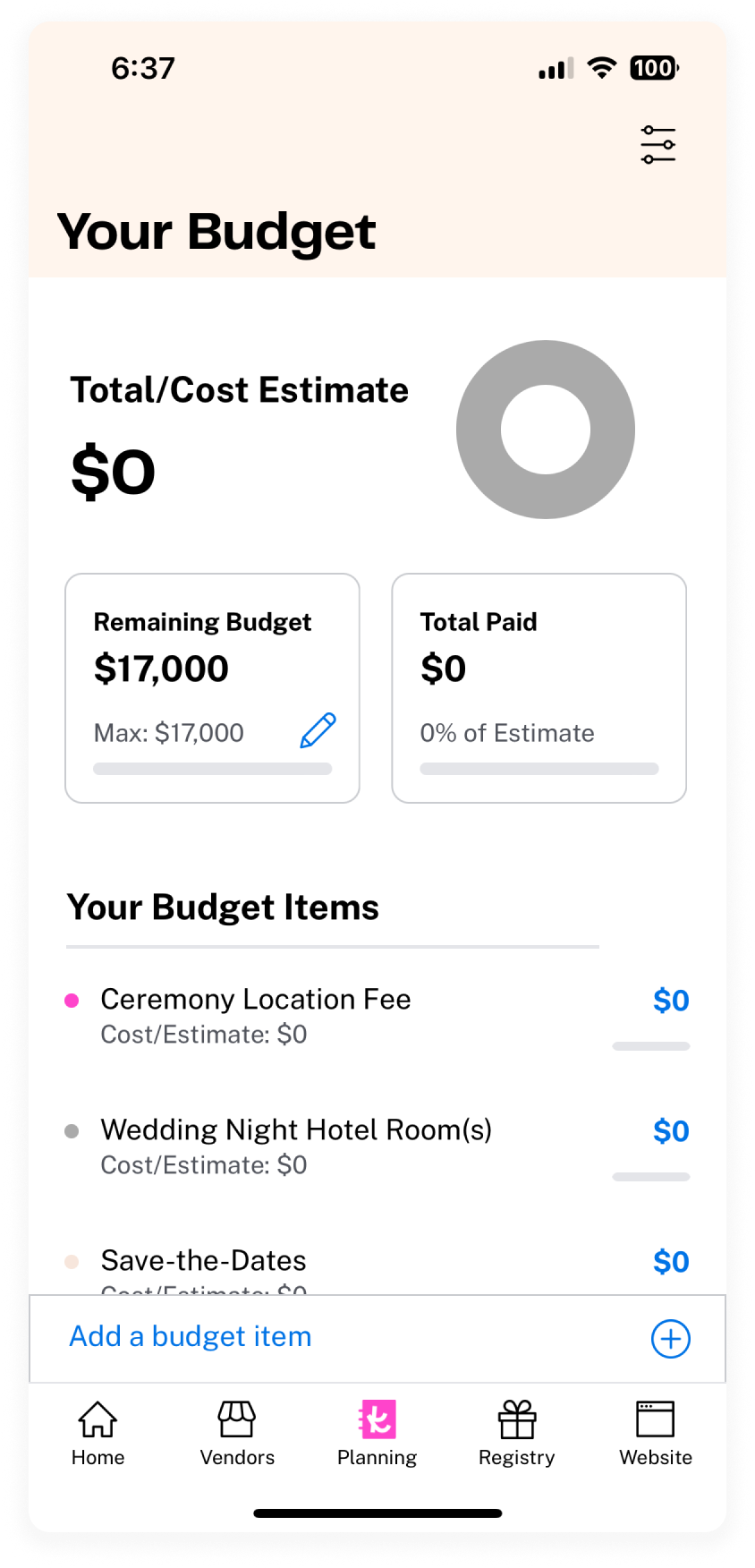Screen dimensions: 755x1568
Task: Open the Registry gift icon
Action: coord(517,1419)
